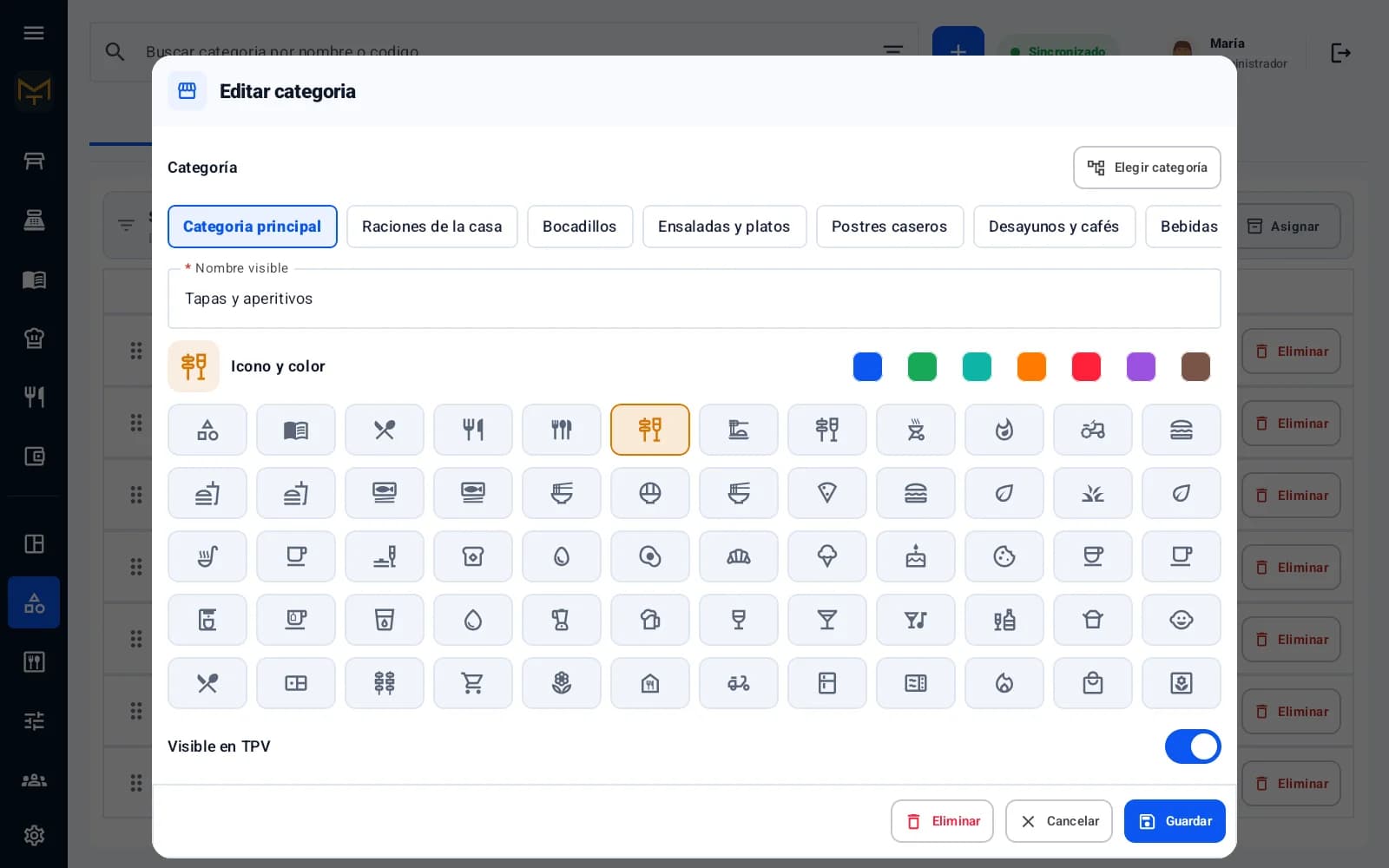Toggle the Visible en TPV switch
The height and width of the screenshot is (868, 1389).
(1193, 746)
